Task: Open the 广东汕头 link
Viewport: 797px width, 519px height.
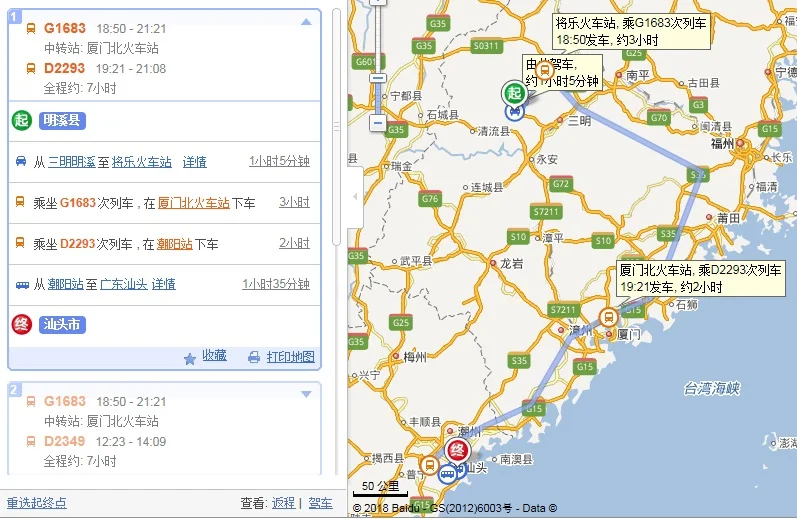Action: (124, 284)
